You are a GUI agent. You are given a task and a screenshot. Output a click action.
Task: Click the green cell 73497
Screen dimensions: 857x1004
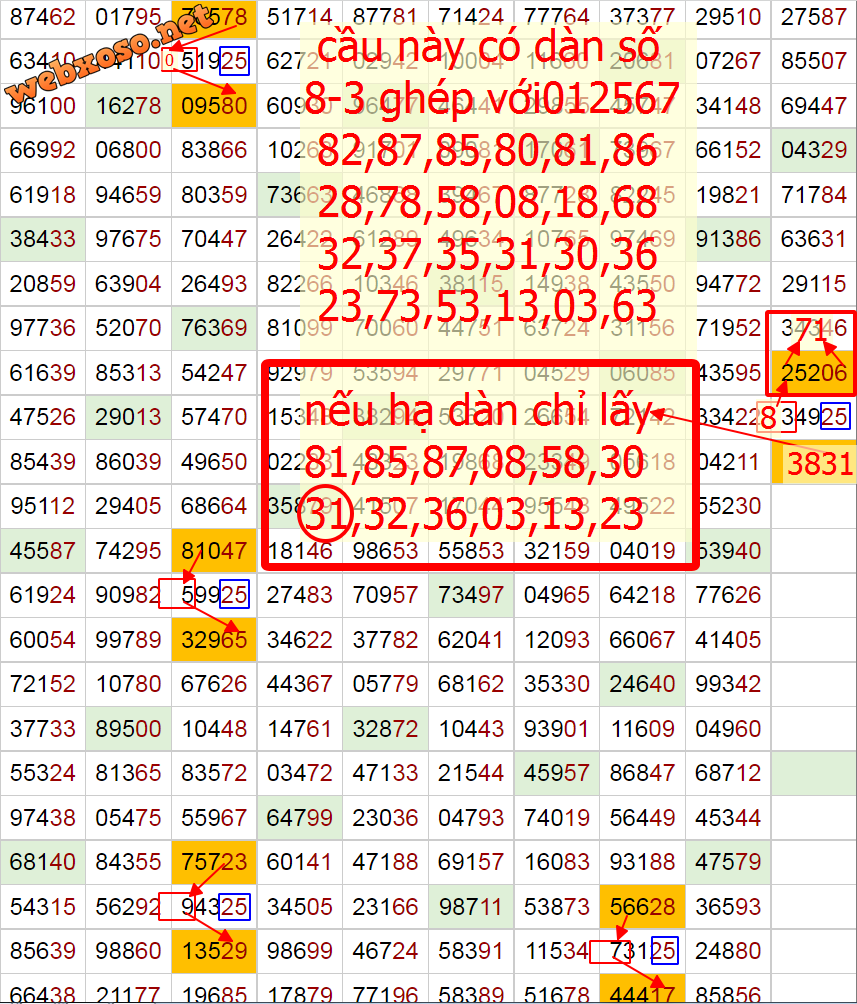click(x=471, y=595)
